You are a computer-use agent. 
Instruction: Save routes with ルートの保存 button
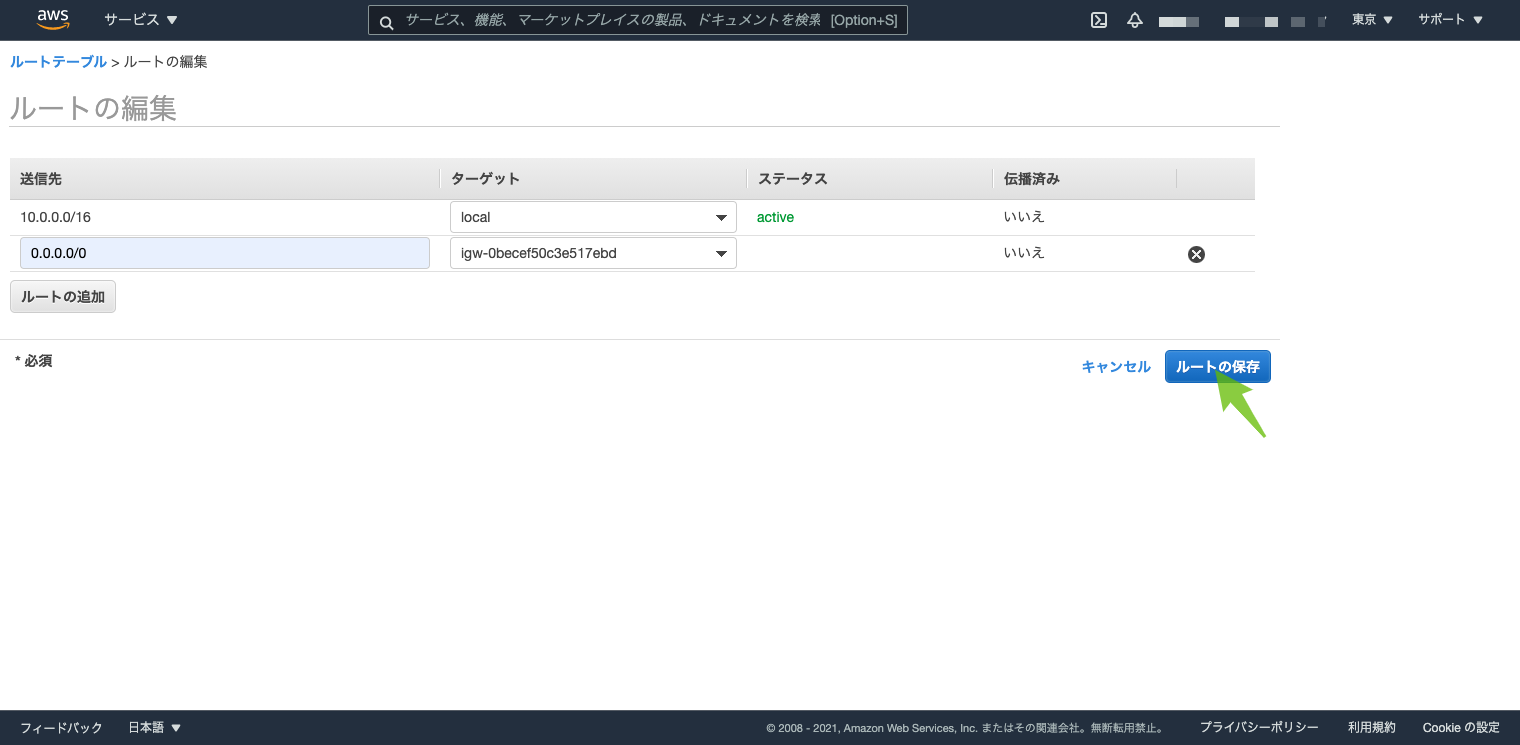point(1218,367)
